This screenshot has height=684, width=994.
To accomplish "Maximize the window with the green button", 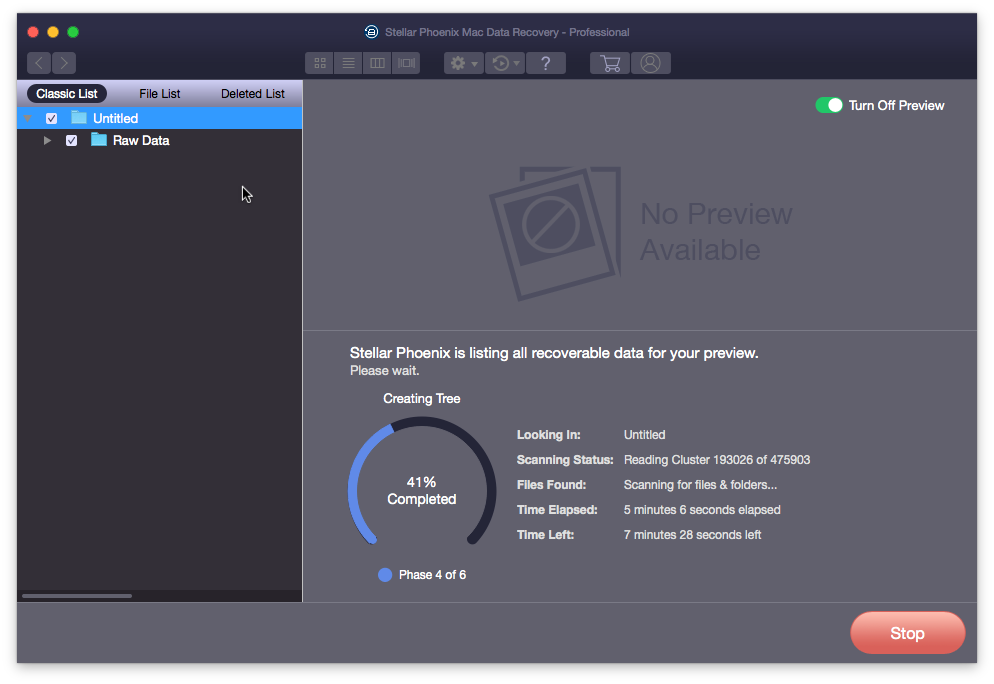I will 73,32.
